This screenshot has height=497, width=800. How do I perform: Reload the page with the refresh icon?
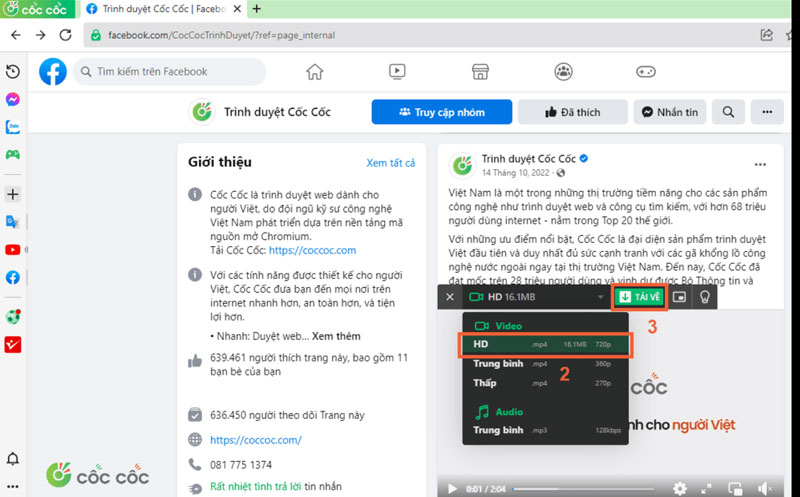(x=65, y=35)
